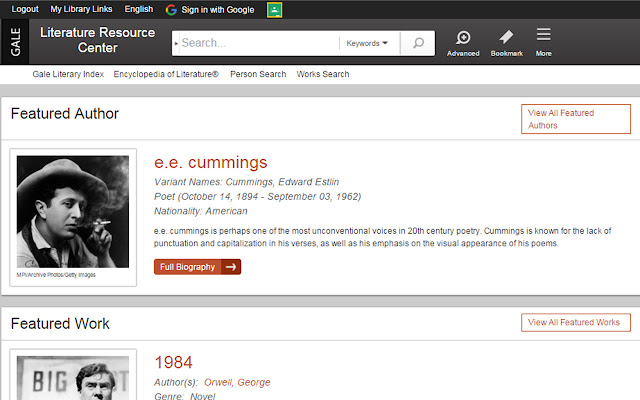Click View All Featured Works button
640x400 pixels.
(x=576, y=322)
